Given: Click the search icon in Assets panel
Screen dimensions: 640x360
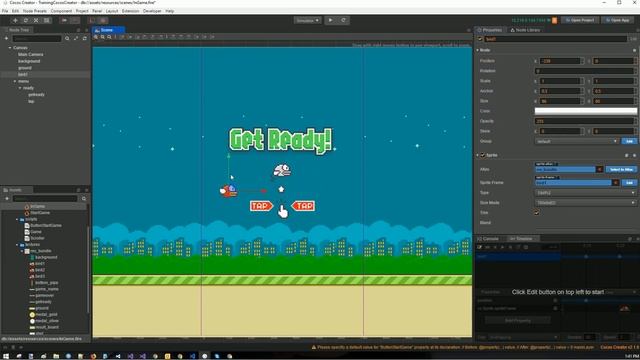Looking at the screenshot, I should [84, 198].
